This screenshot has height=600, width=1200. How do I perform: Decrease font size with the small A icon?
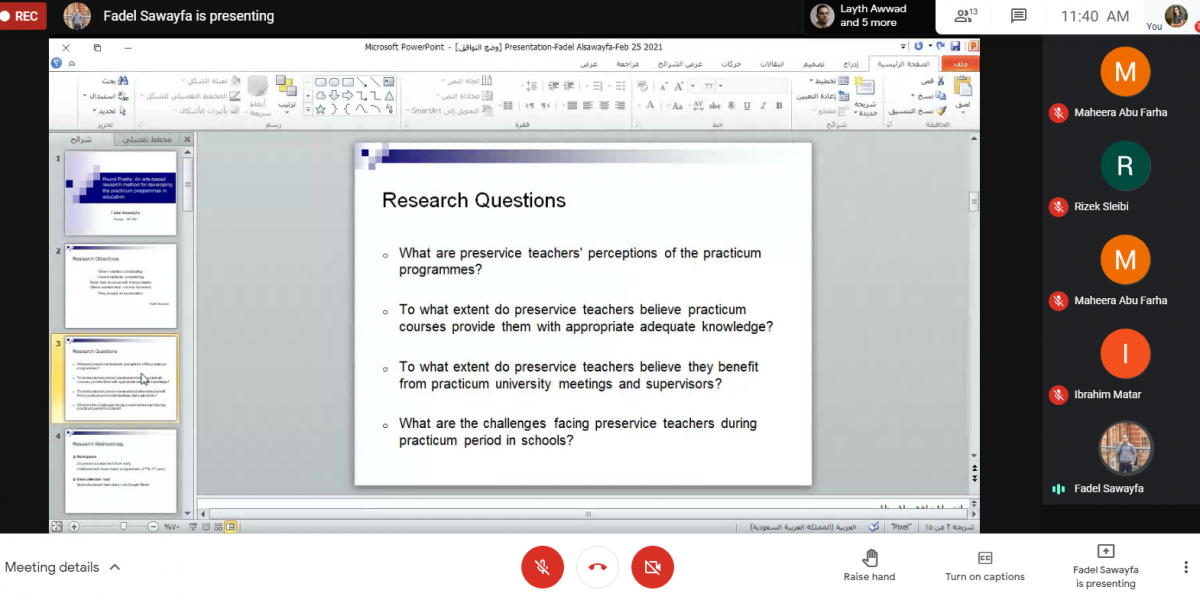point(664,87)
